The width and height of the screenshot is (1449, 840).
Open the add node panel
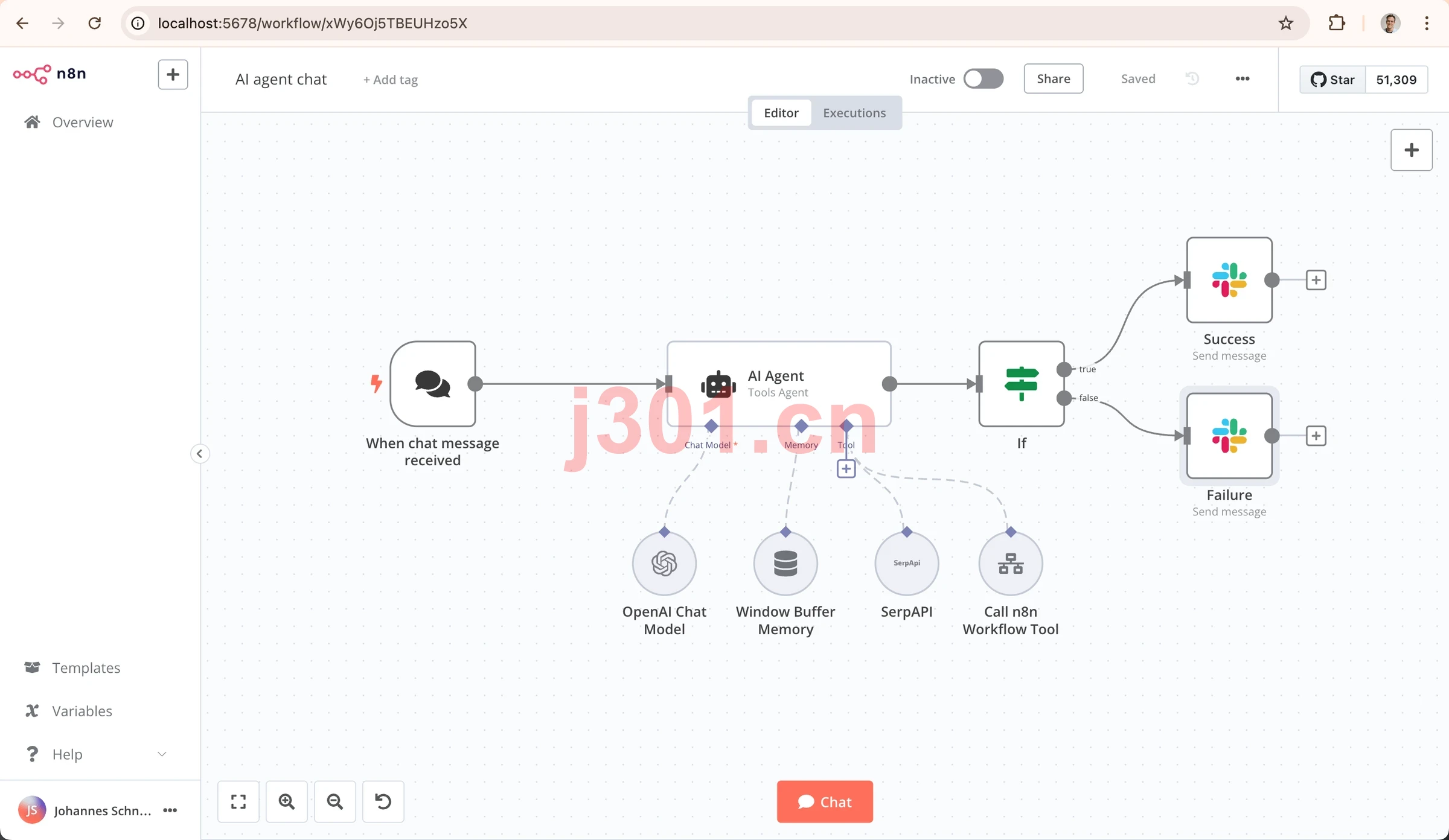pyautogui.click(x=1411, y=150)
